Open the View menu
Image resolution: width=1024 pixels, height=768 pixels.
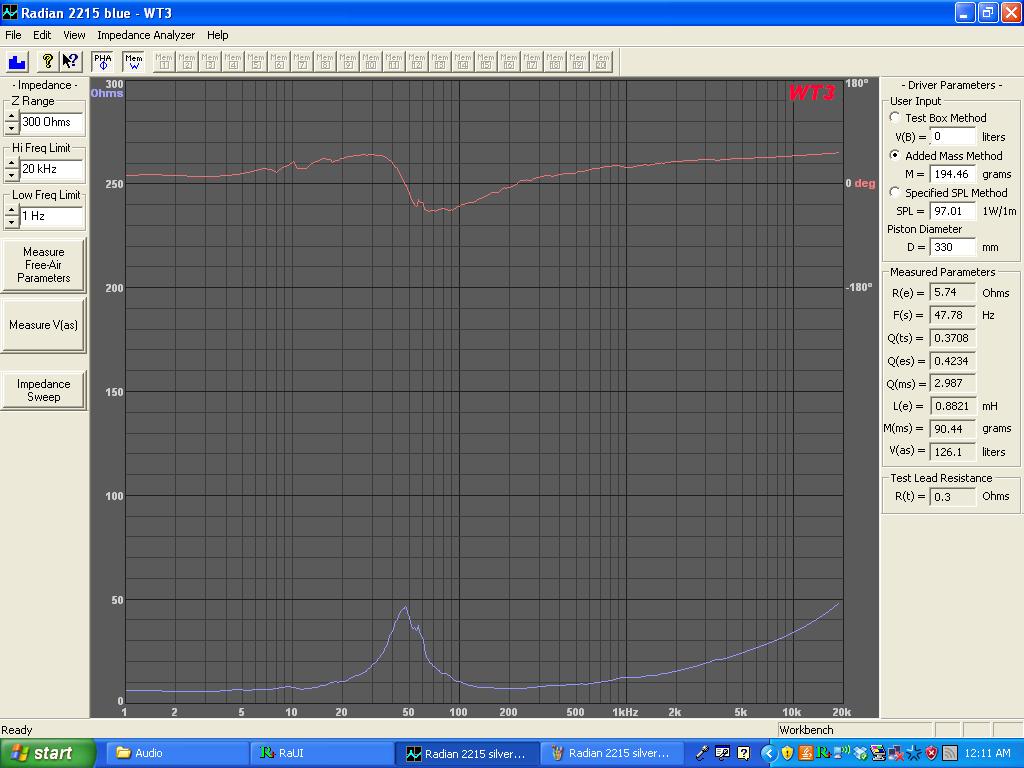(x=74, y=35)
